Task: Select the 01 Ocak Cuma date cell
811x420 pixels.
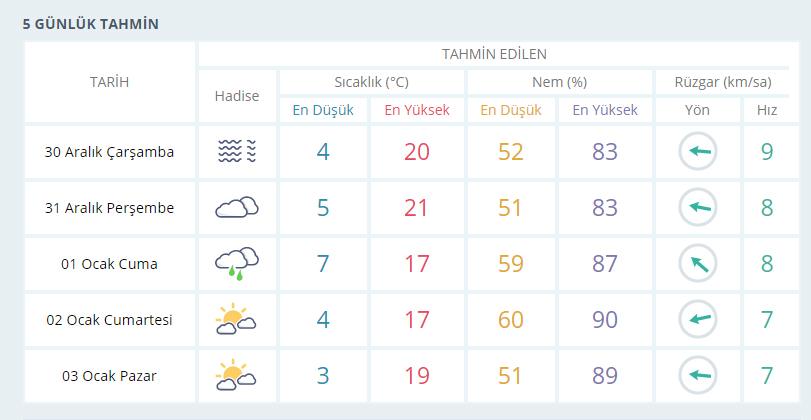Action: point(110,264)
